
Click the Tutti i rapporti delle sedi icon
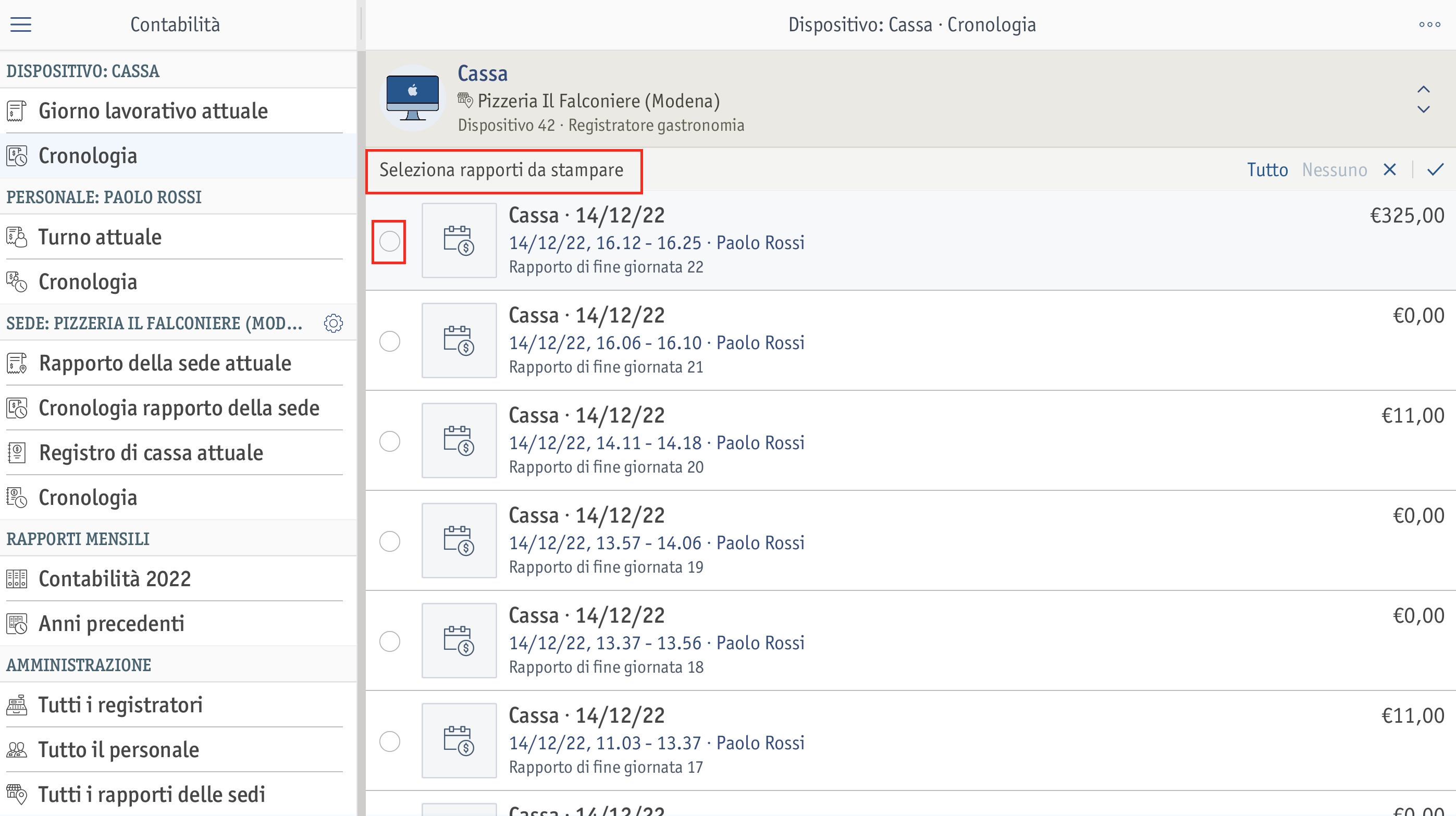(16, 795)
